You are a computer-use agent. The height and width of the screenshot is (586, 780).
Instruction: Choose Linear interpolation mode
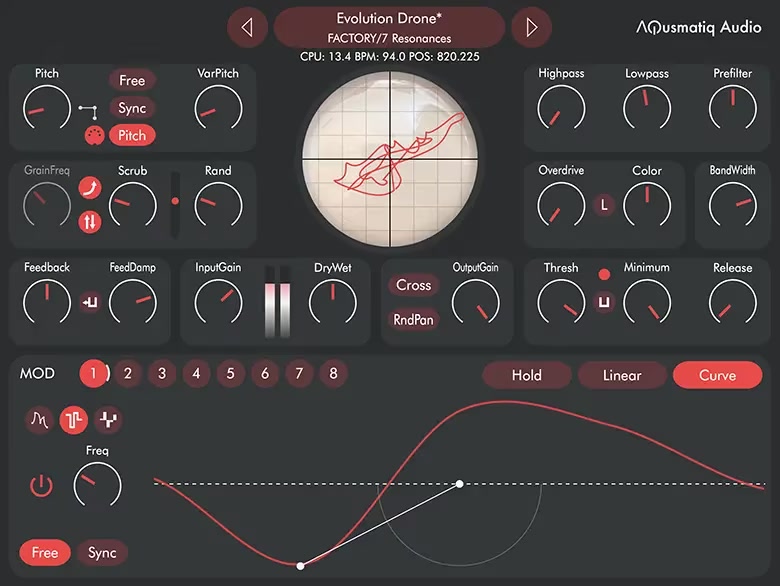coord(621,375)
